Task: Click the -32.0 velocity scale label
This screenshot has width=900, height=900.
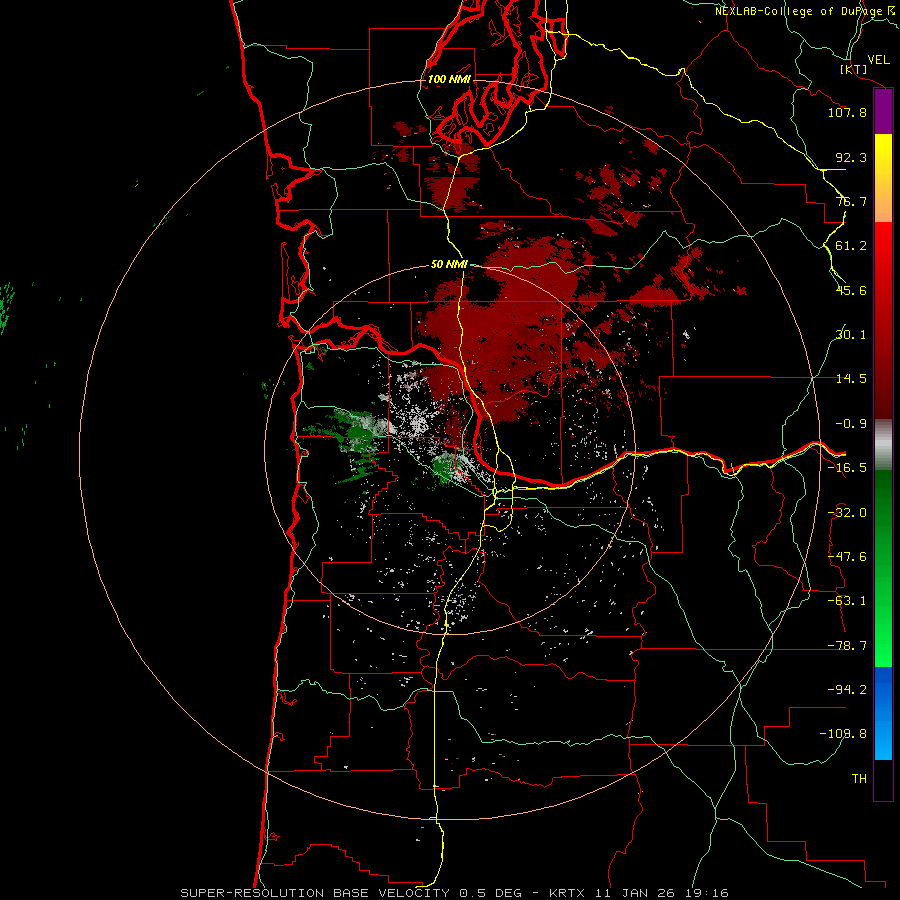Action: [x=847, y=513]
